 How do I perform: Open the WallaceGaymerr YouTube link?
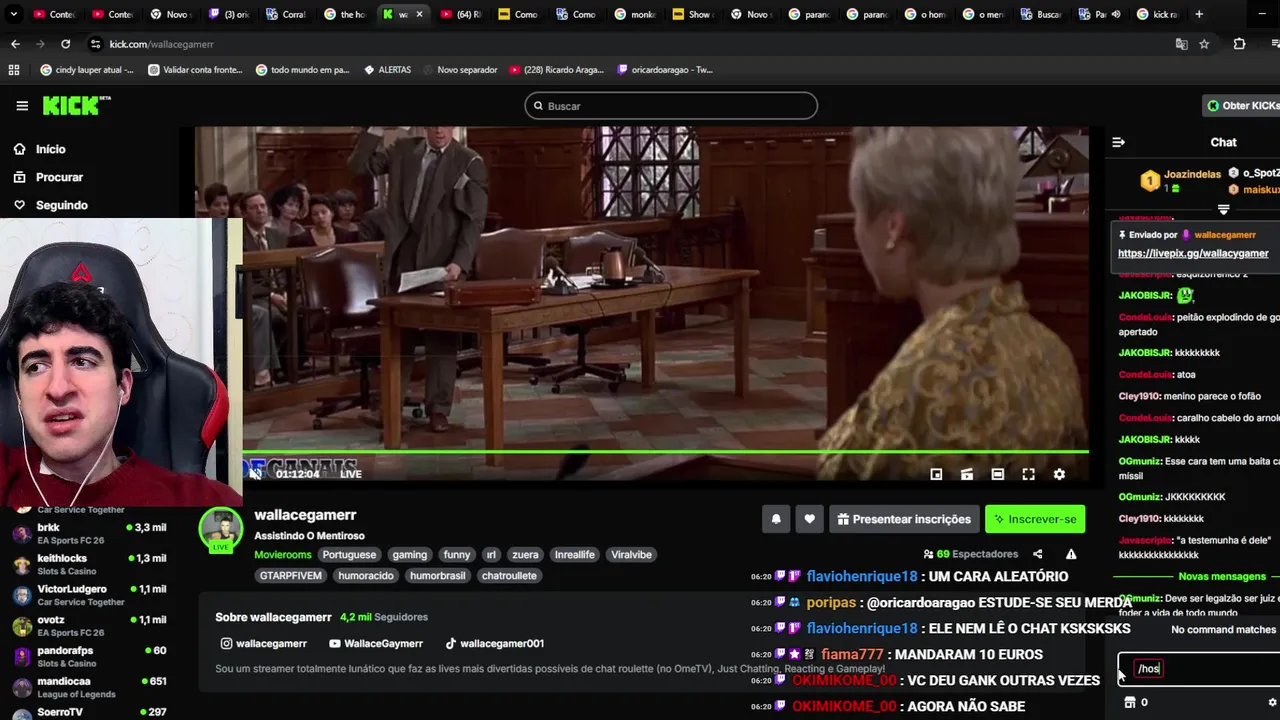376,644
